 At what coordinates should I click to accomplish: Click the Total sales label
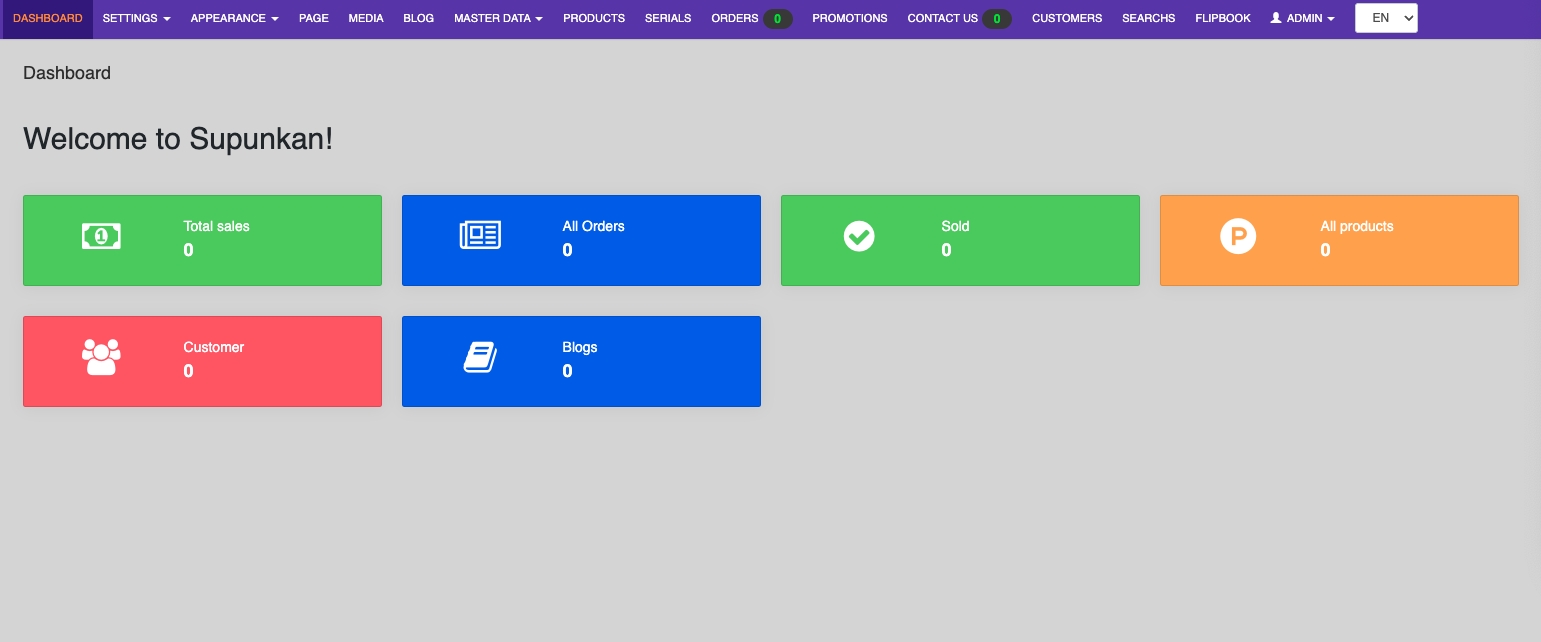coord(217,226)
